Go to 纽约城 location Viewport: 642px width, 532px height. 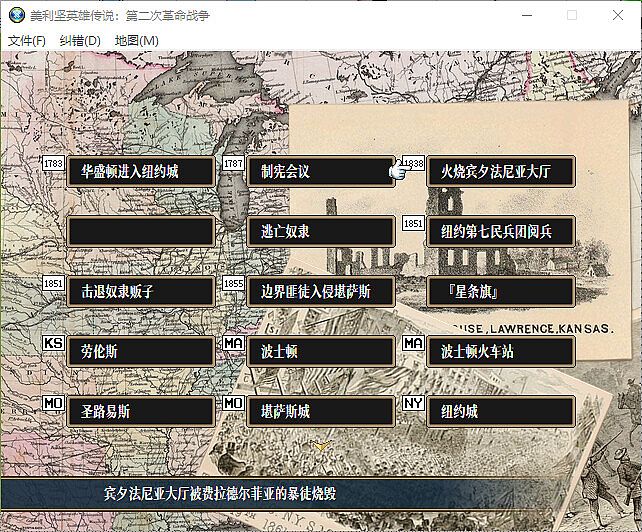(501, 411)
